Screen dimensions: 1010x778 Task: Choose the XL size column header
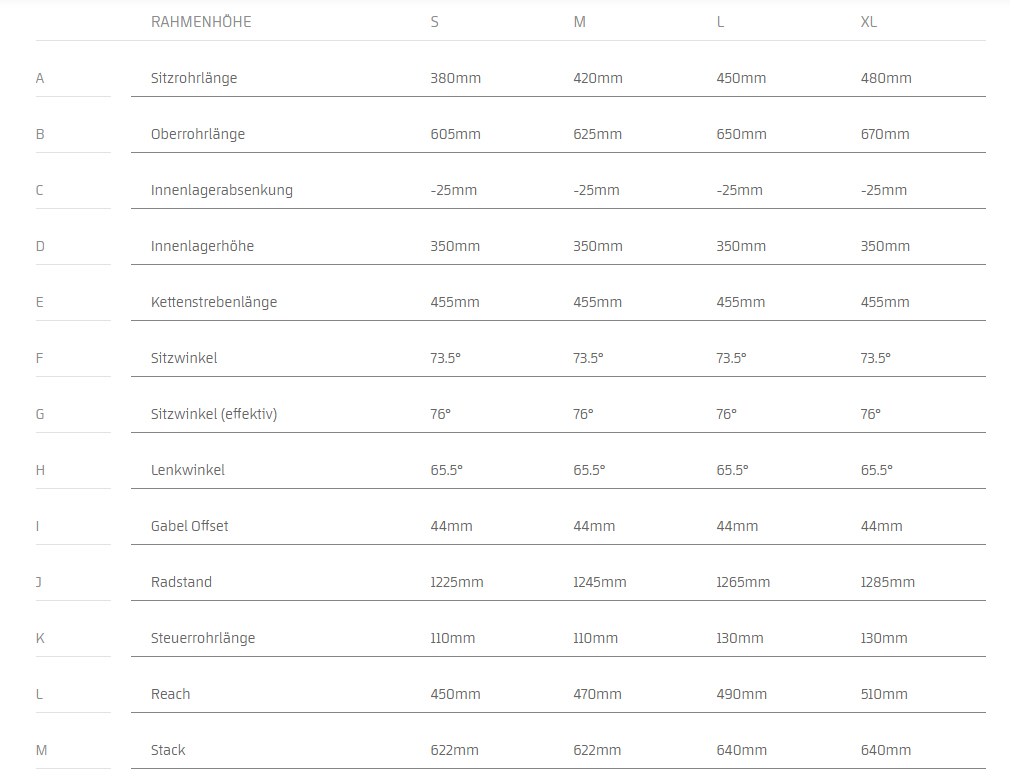point(868,22)
